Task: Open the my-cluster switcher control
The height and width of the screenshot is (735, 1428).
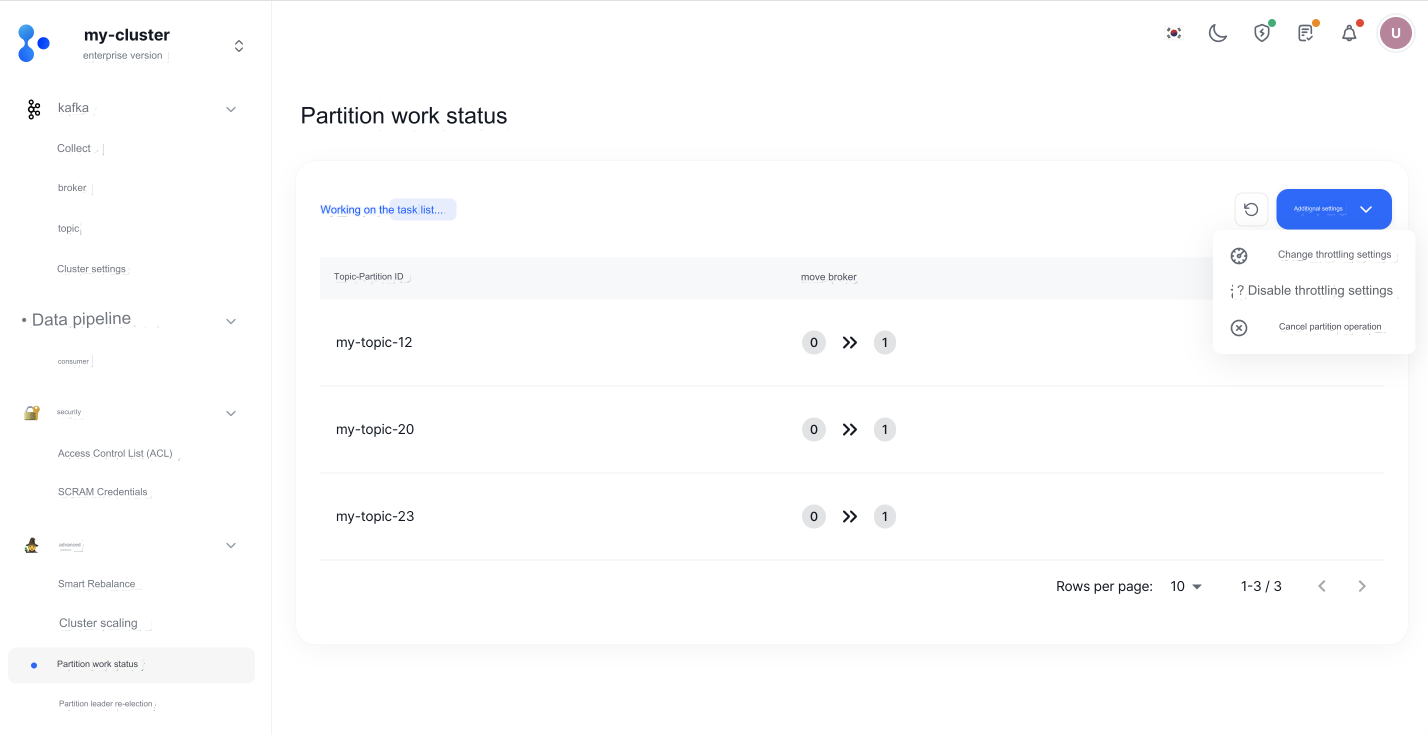Action: [238, 44]
